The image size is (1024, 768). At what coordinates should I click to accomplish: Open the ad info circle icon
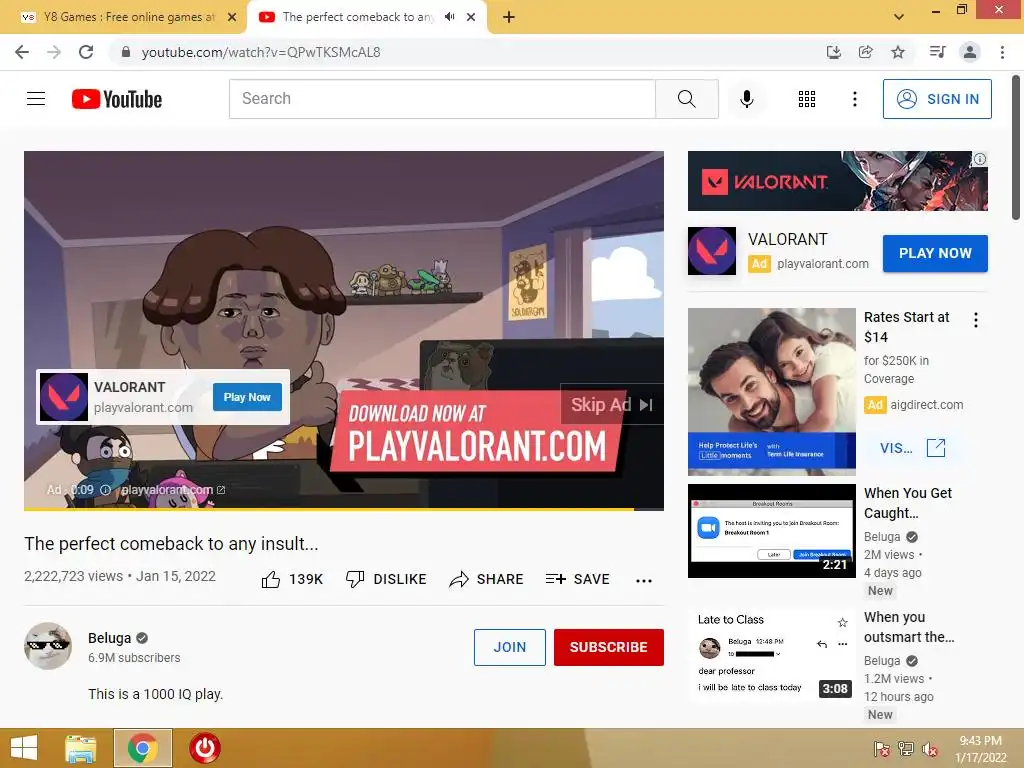coord(105,490)
